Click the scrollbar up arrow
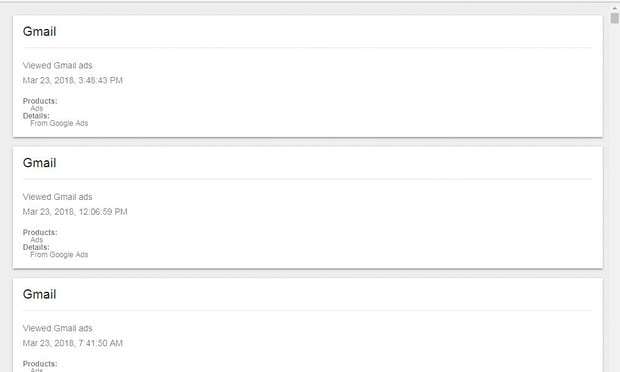The height and width of the screenshot is (372, 620). [x=614, y=8]
